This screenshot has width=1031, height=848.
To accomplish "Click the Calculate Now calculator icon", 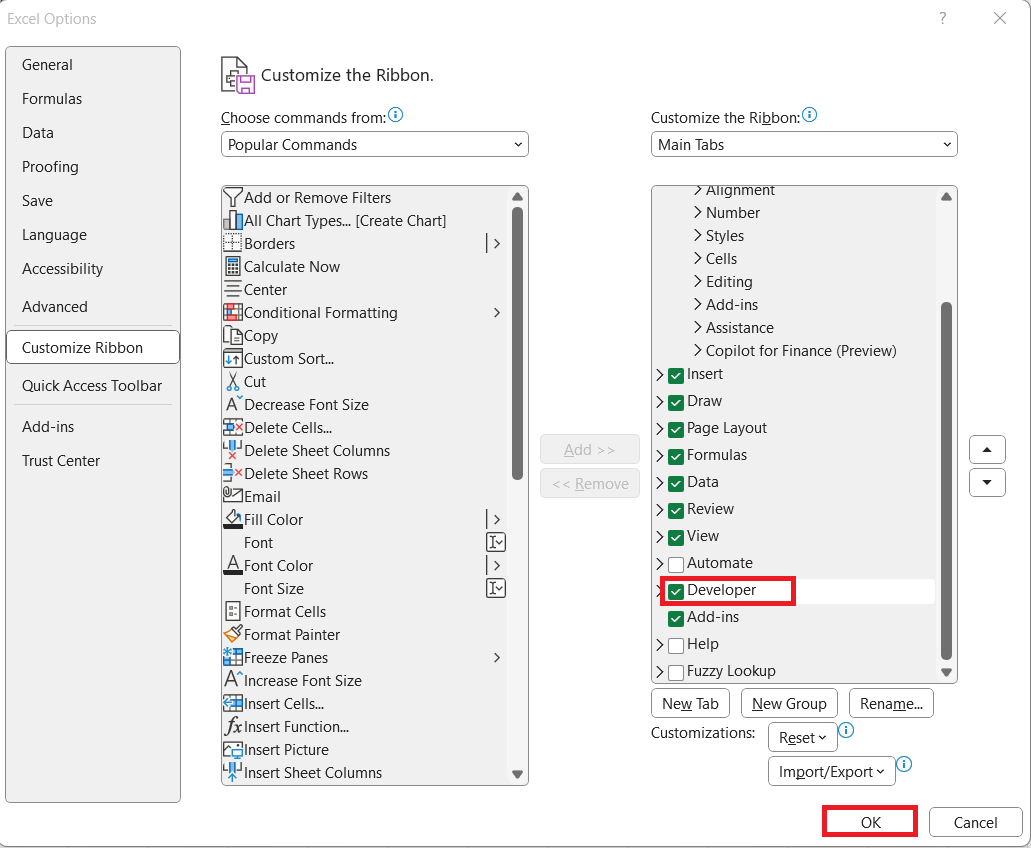I will tap(233, 266).
